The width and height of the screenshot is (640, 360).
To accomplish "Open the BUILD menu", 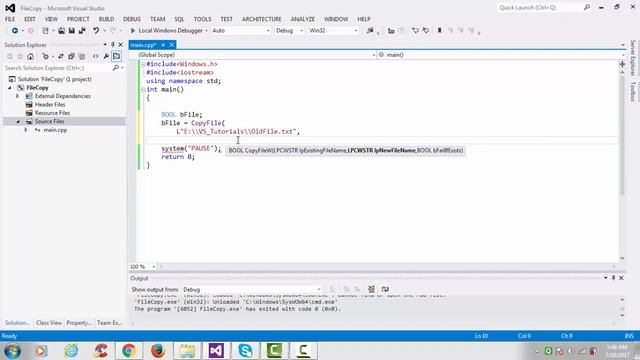I will tap(106, 19).
